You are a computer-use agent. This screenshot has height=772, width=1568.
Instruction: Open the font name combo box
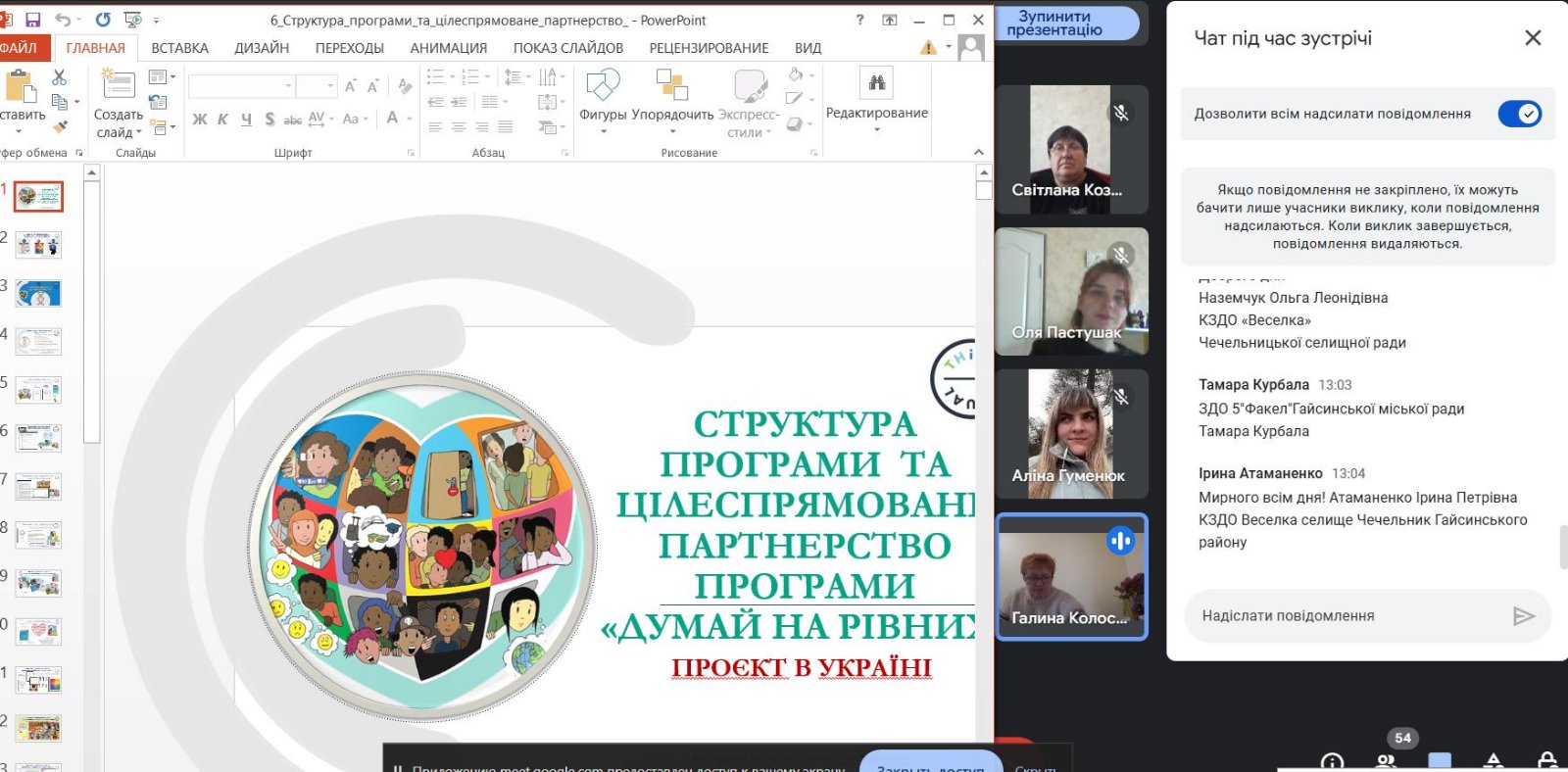coord(241,86)
